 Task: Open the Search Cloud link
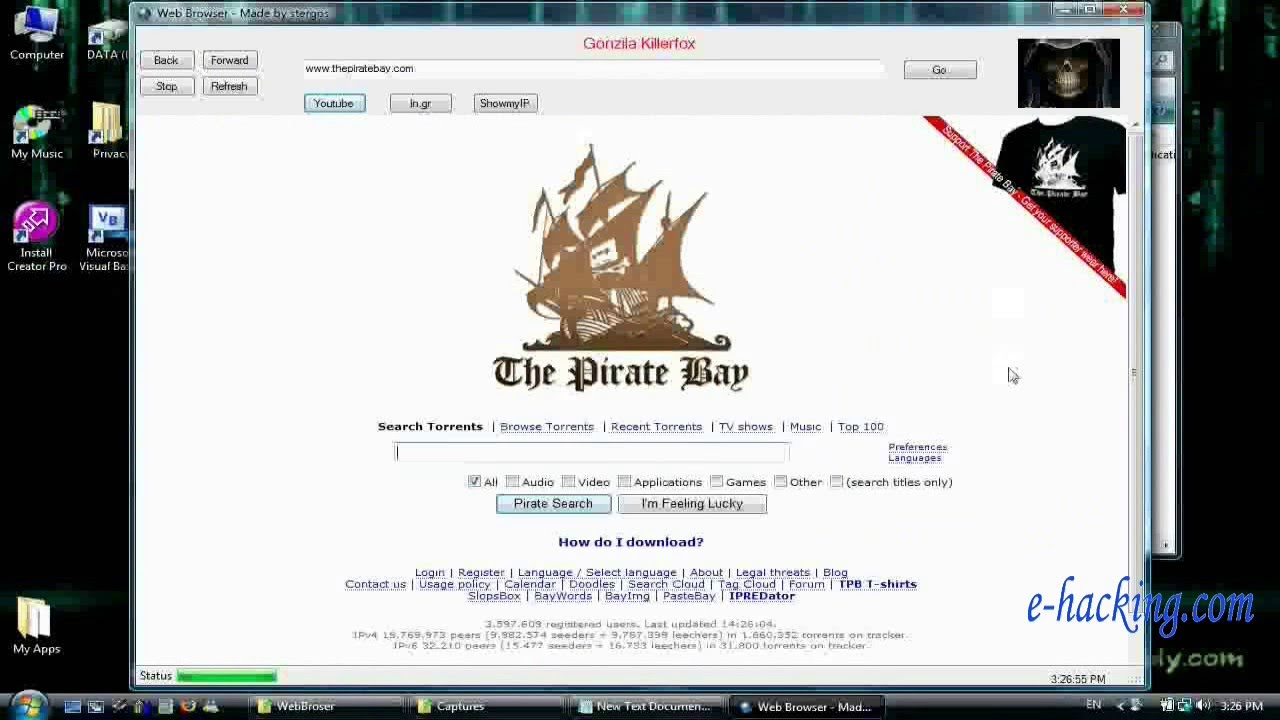click(666, 584)
